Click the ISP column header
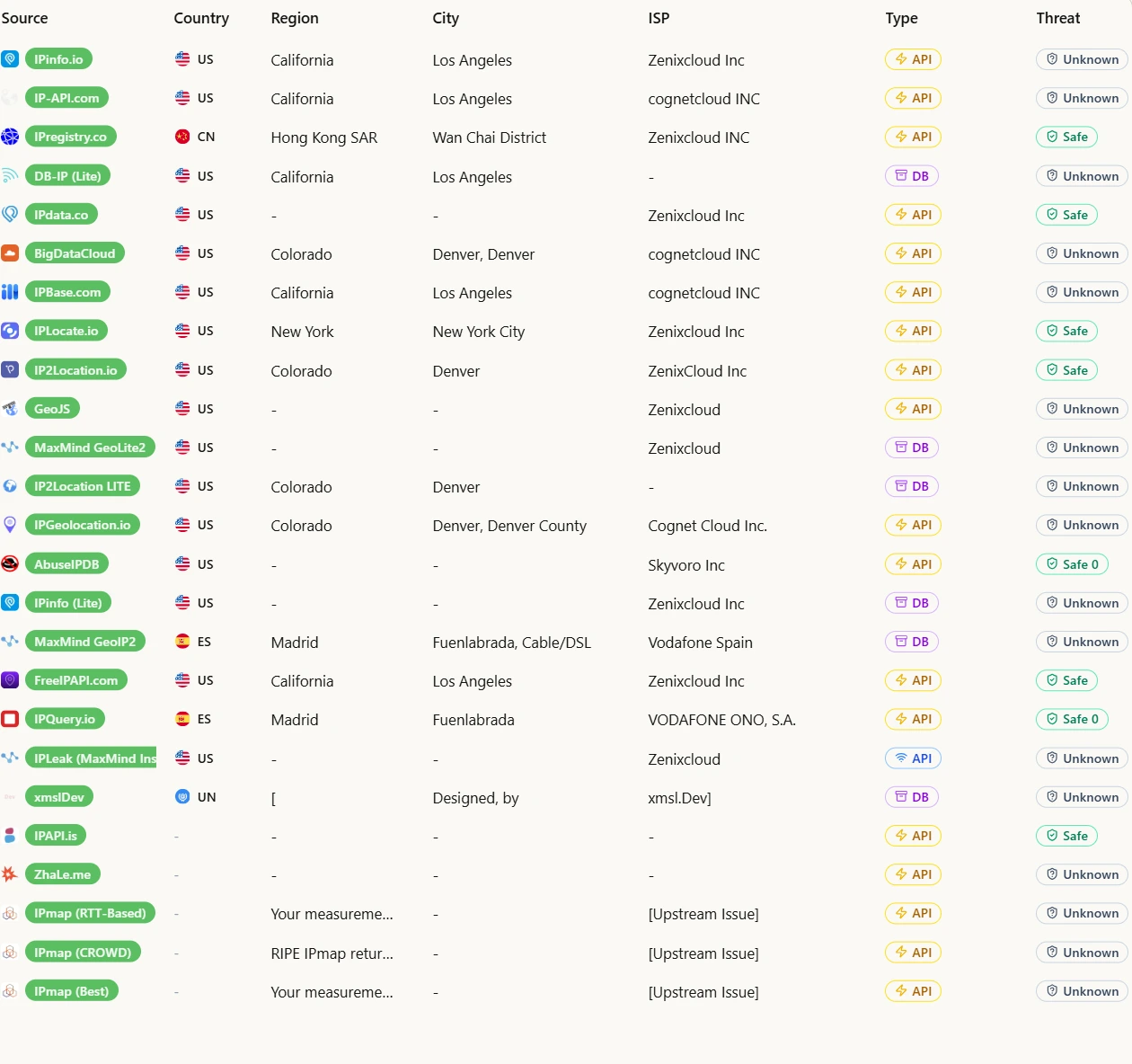The height and width of the screenshot is (1064, 1132). [x=659, y=18]
